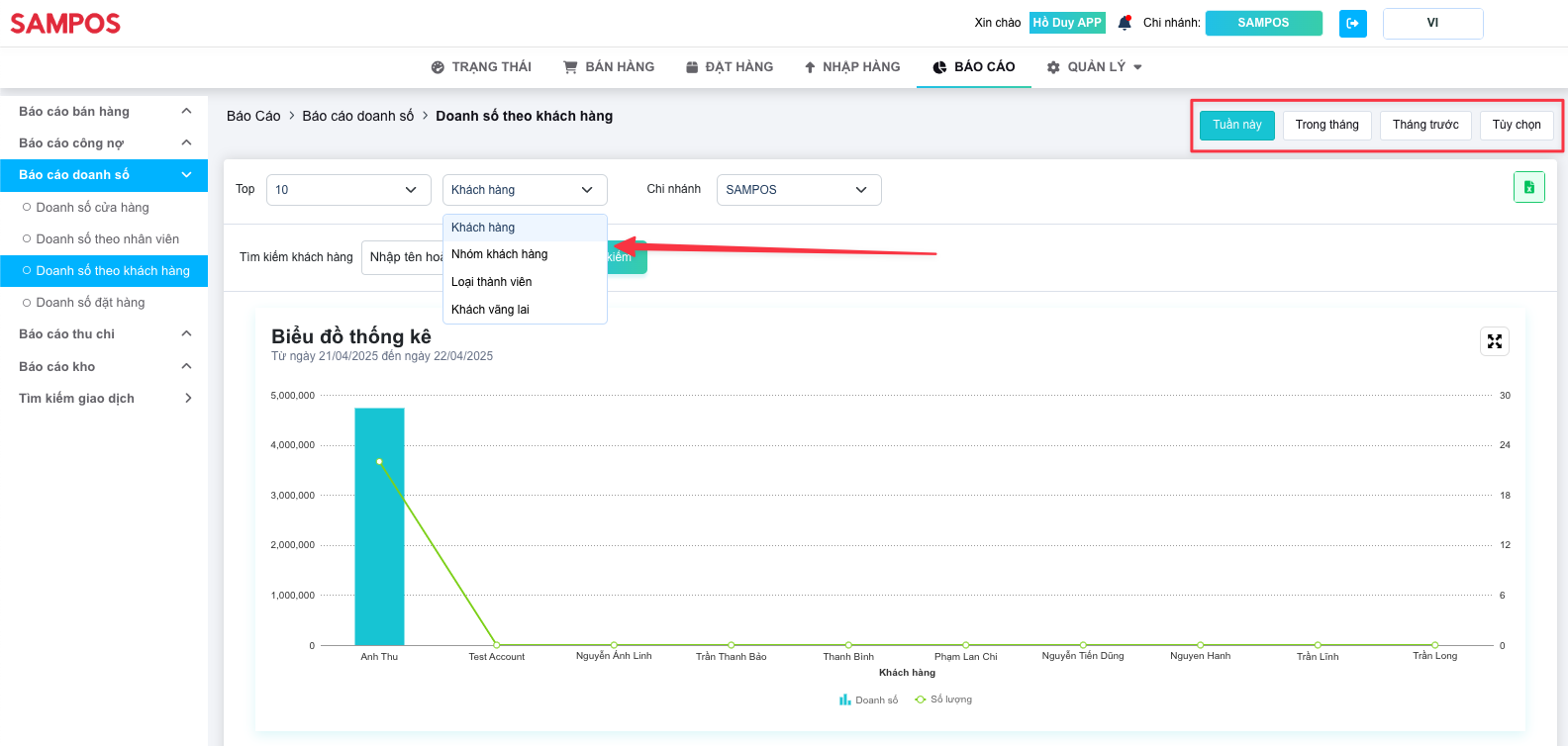Click the Anh Thu revenue bar
This screenshot has width=1568, height=746.
point(379,526)
